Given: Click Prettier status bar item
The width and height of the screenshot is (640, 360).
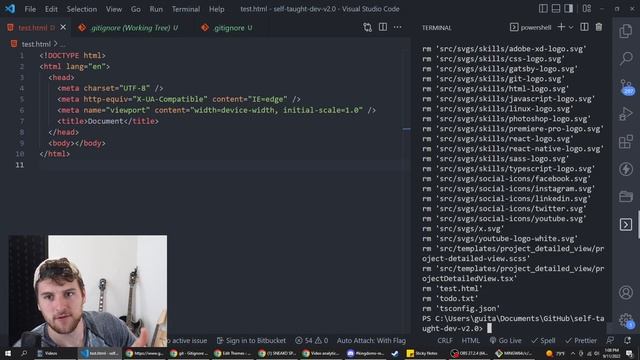Looking at the screenshot, I should click(x=581, y=340).
